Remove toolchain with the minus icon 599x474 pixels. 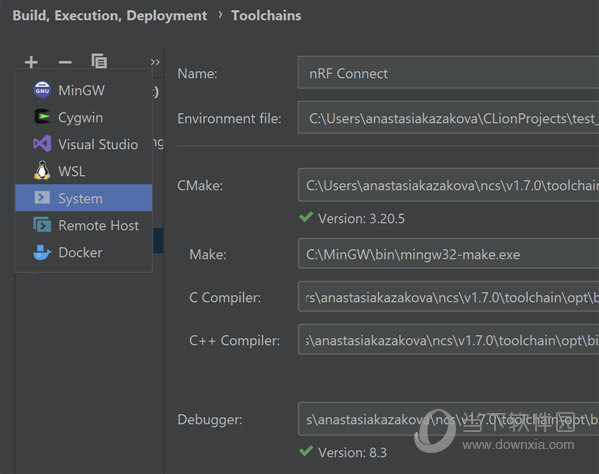point(65,62)
